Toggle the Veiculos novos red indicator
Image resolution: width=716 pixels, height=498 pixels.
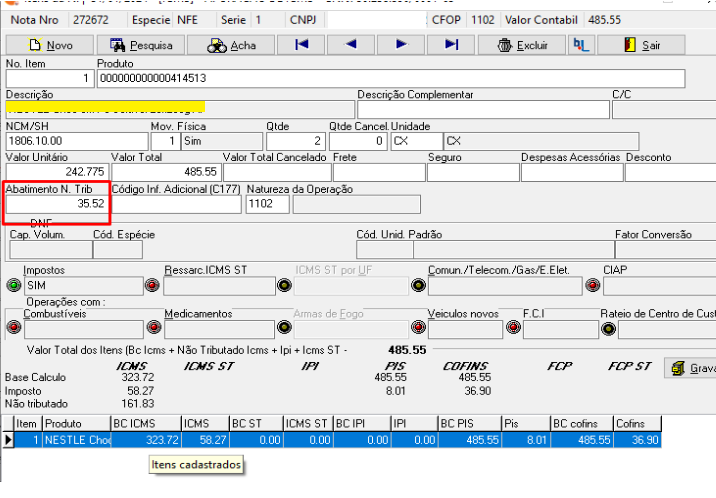[418, 327]
